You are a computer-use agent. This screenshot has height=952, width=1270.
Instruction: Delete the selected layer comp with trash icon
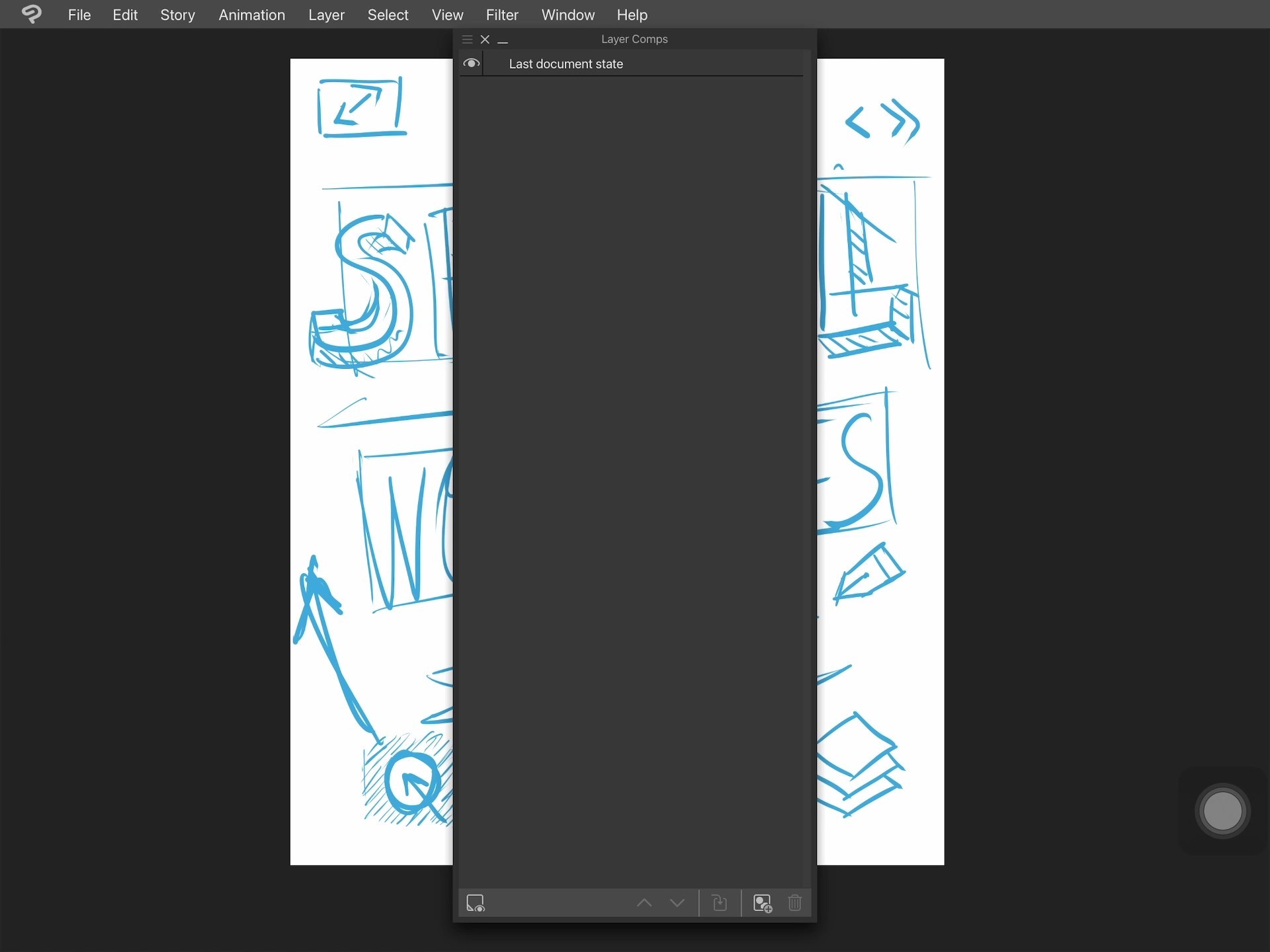coord(795,903)
